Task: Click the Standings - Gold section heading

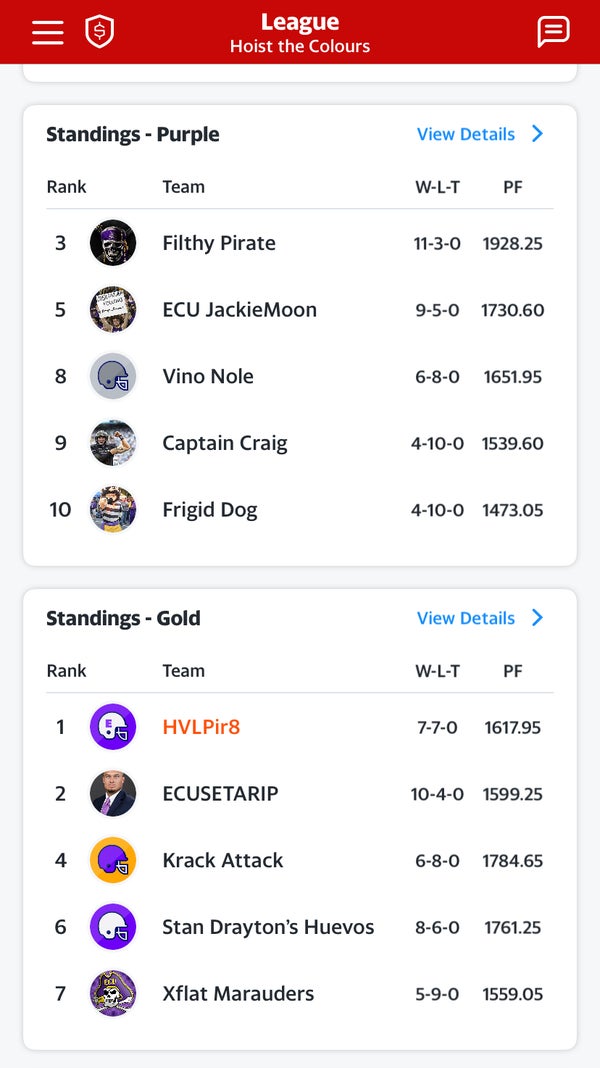Action: click(x=123, y=618)
